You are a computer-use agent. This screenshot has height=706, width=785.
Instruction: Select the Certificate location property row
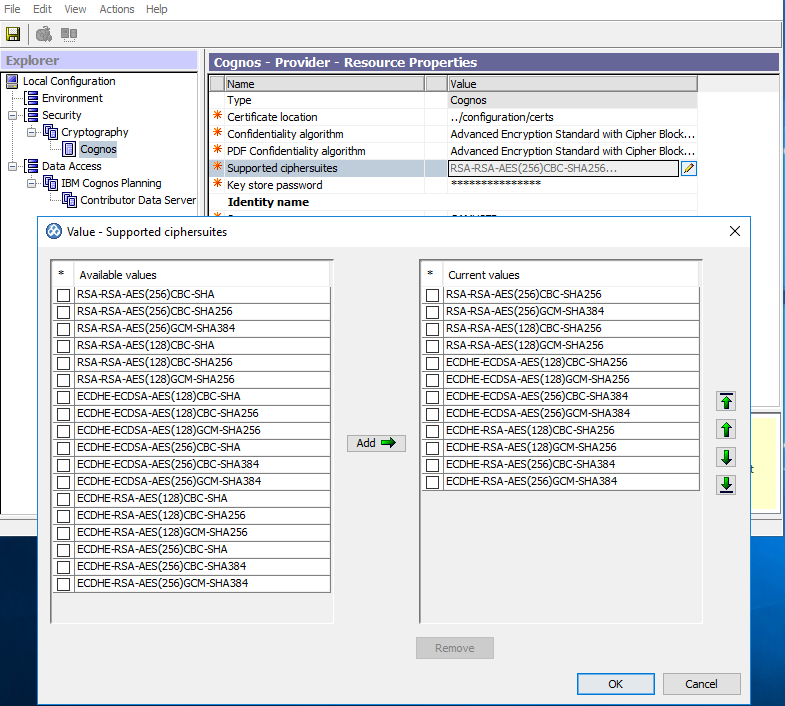point(453,117)
